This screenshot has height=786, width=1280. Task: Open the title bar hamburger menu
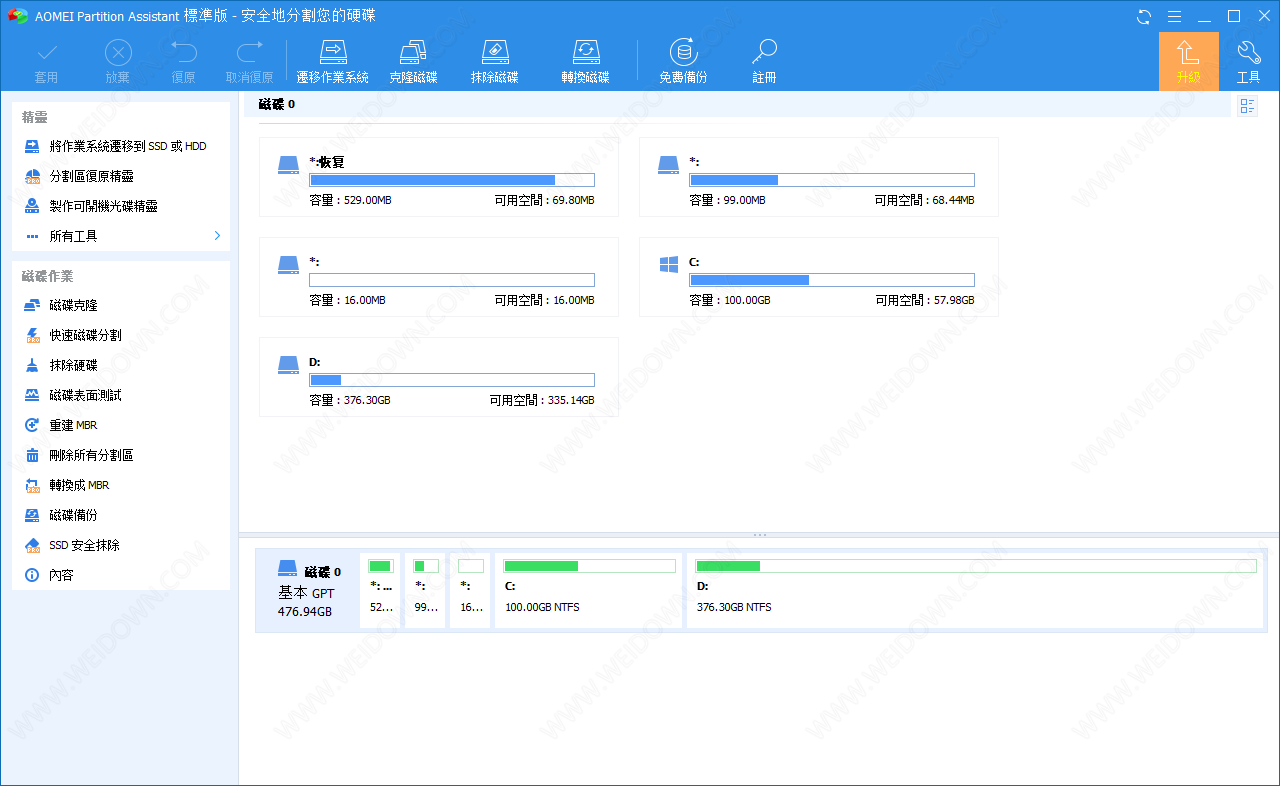pos(1175,16)
